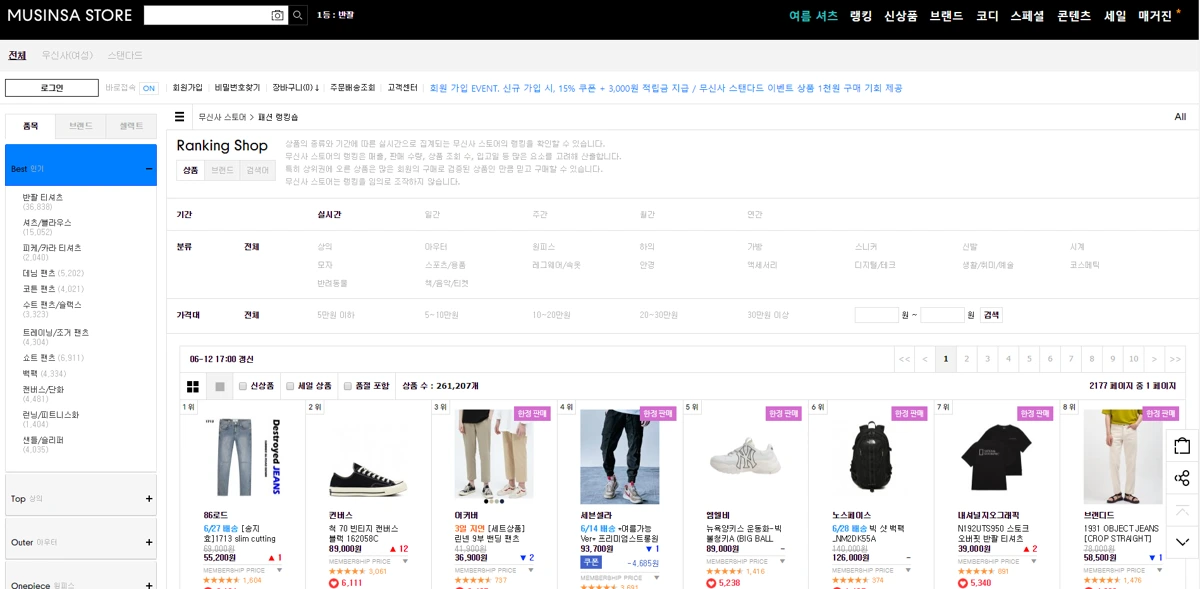Viewport: 1200px width, 589px height.
Task: Enable the 세일 상품 checkbox
Action: tap(290, 386)
